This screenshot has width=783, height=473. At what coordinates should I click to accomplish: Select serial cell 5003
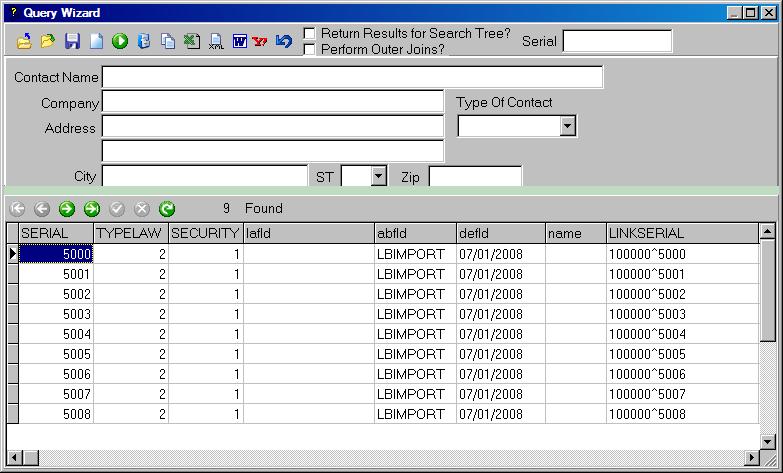click(56, 314)
